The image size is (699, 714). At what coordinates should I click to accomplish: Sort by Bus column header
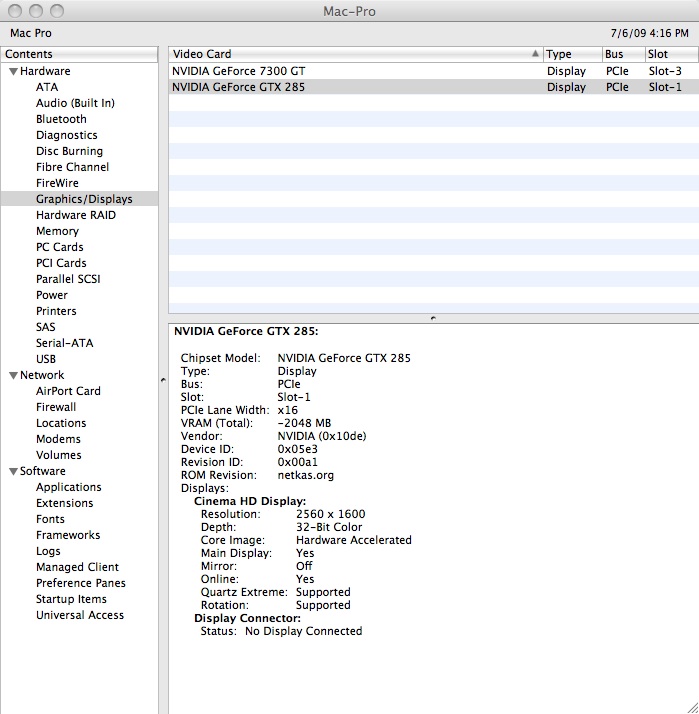[623, 54]
